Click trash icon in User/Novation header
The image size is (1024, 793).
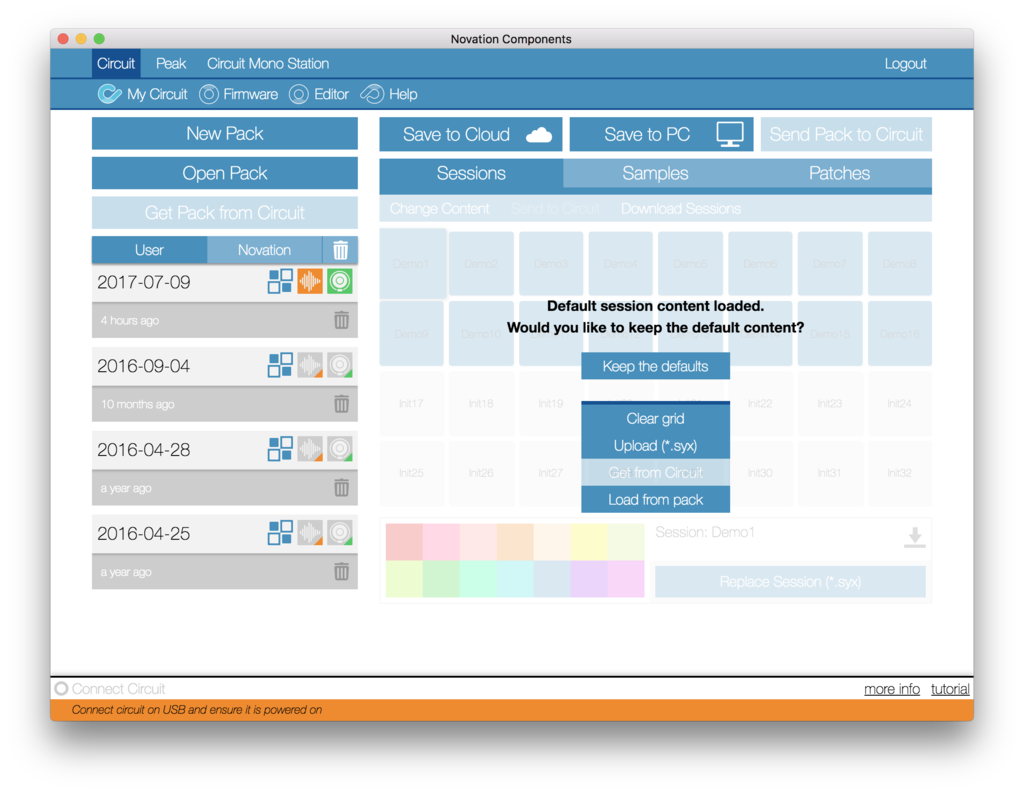[x=340, y=250]
